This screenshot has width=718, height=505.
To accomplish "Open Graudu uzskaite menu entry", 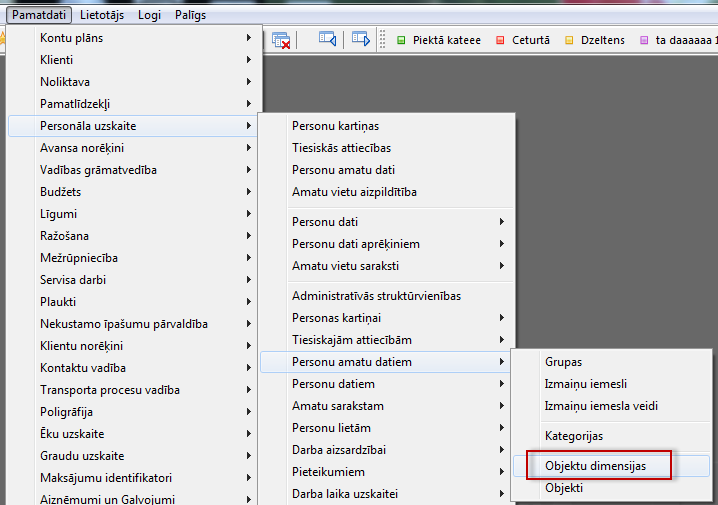I will pyautogui.click(x=133, y=456).
